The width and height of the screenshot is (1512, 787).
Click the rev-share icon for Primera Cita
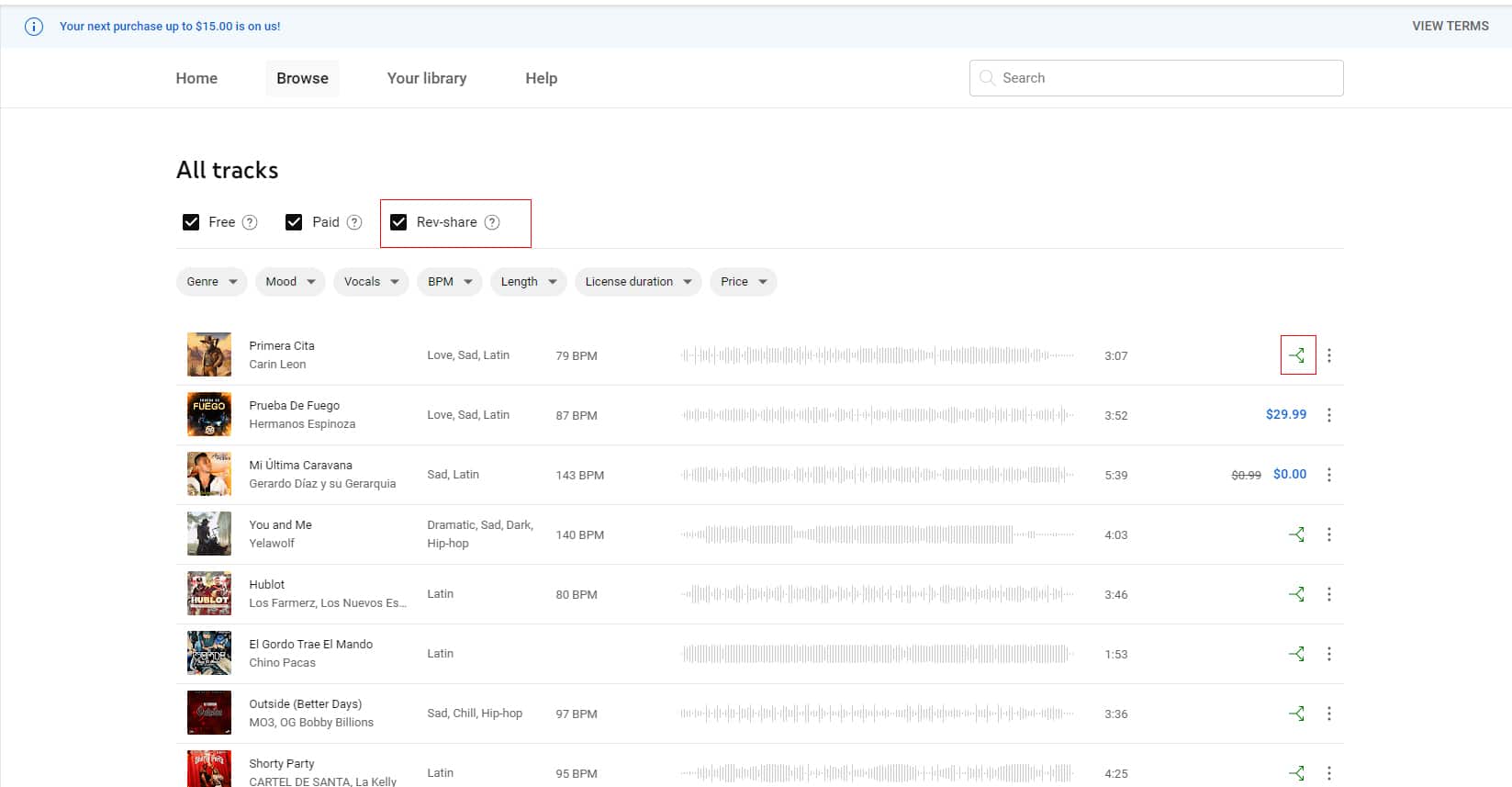(1297, 355)
